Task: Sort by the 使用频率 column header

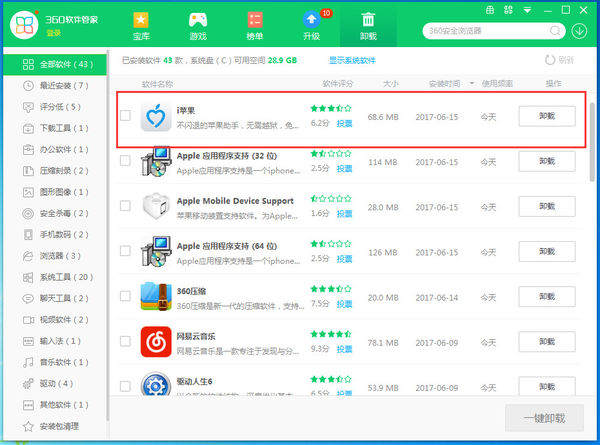Action: [497, 84]
